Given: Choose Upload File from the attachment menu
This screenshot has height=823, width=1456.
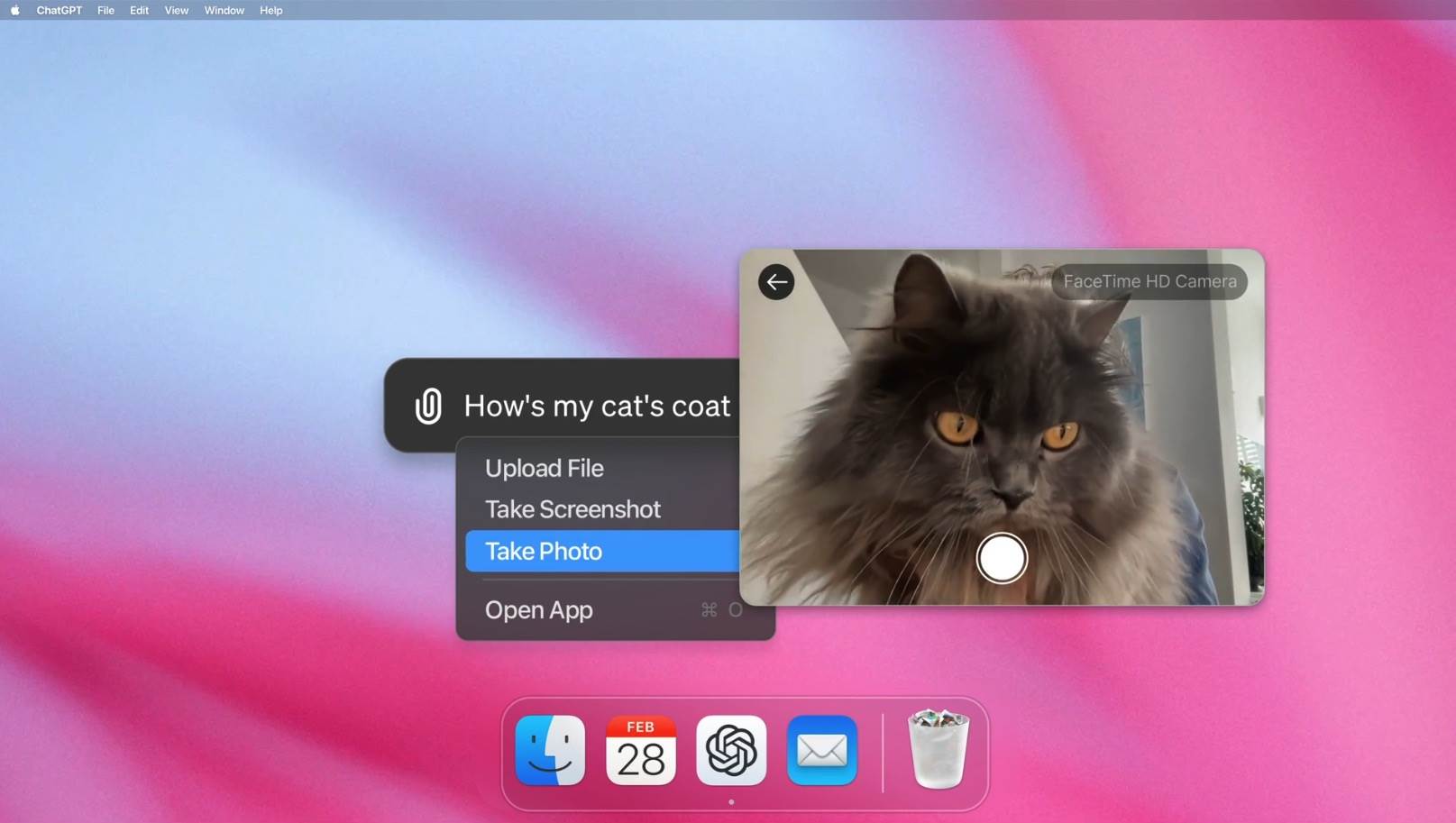Looking at the screenshot, I should [x=545, y=468].
